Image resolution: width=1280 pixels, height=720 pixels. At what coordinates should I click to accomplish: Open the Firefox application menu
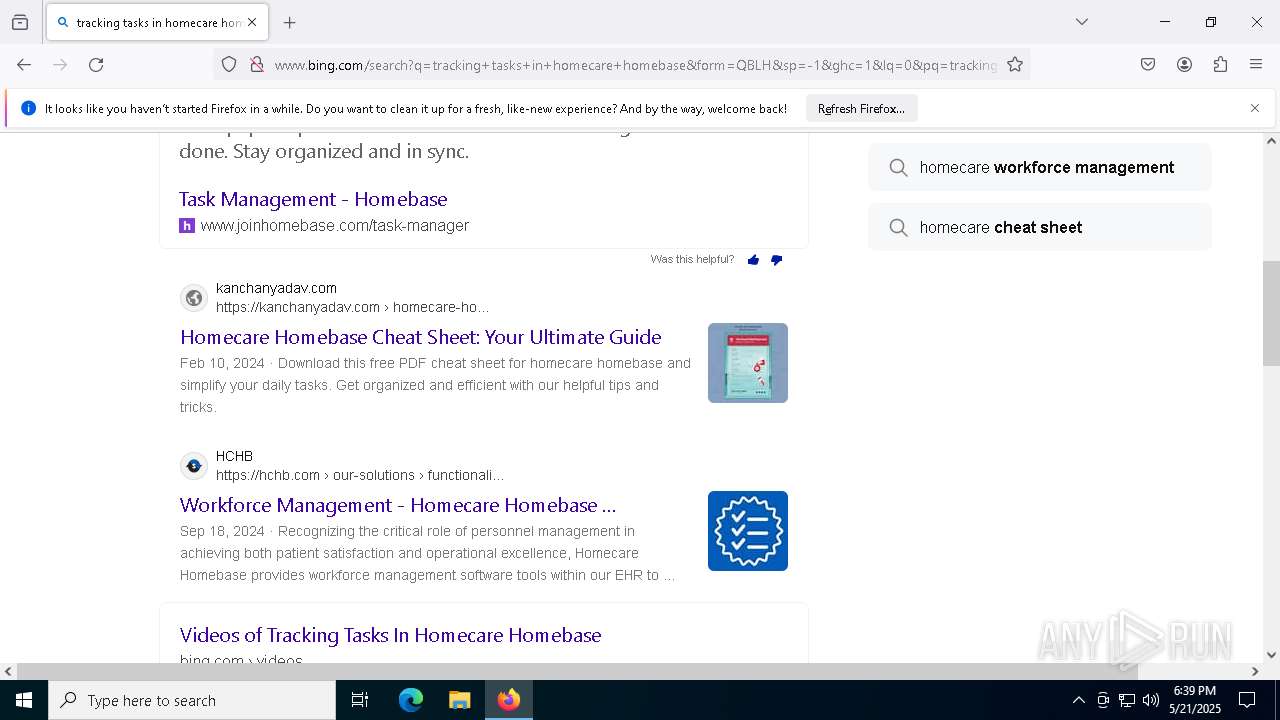click(1256, 65)
